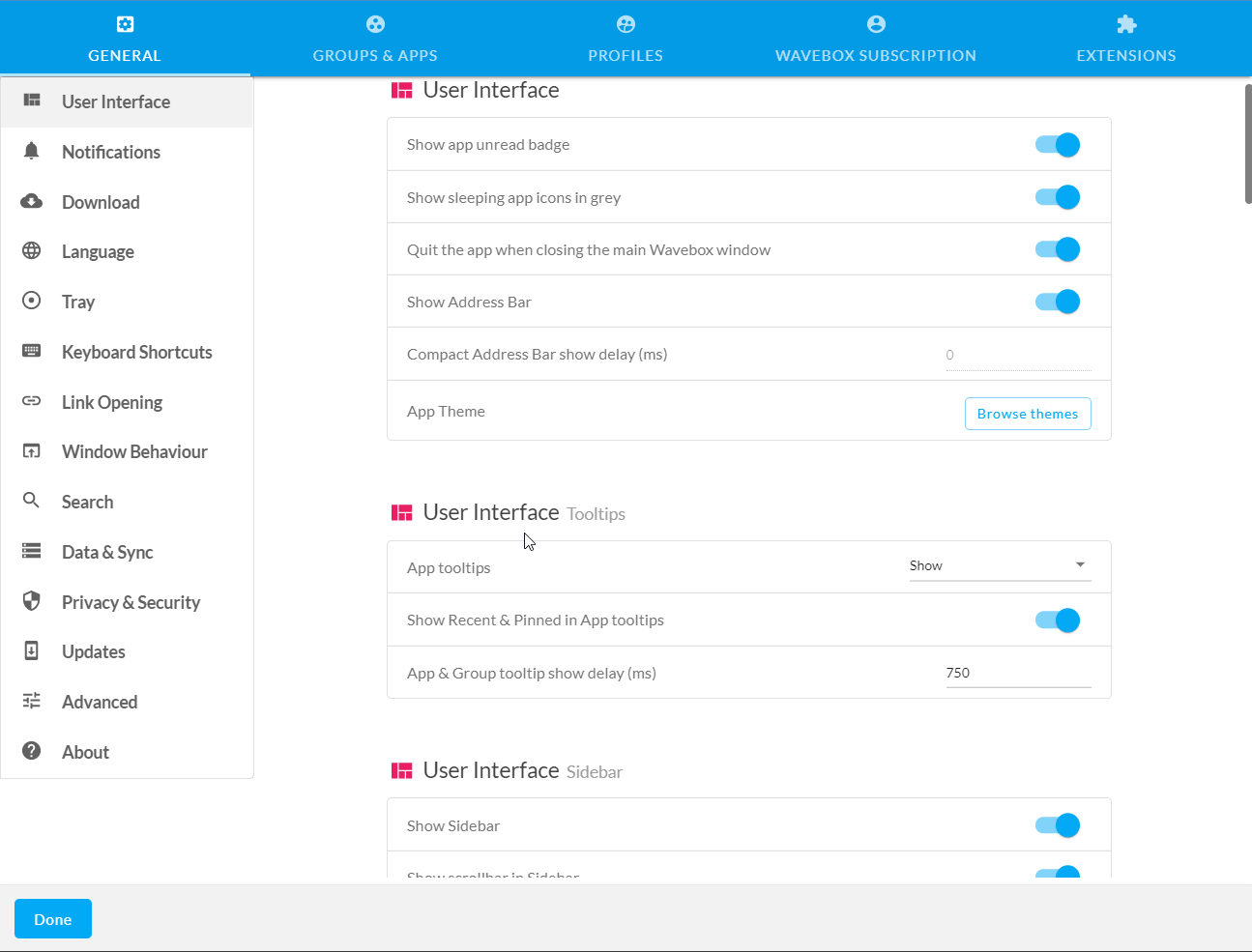Open the Keyboard Shortcuts settings section
Image resolution: width=1252 pixels, height=952 pixels.
click(127, 352)
